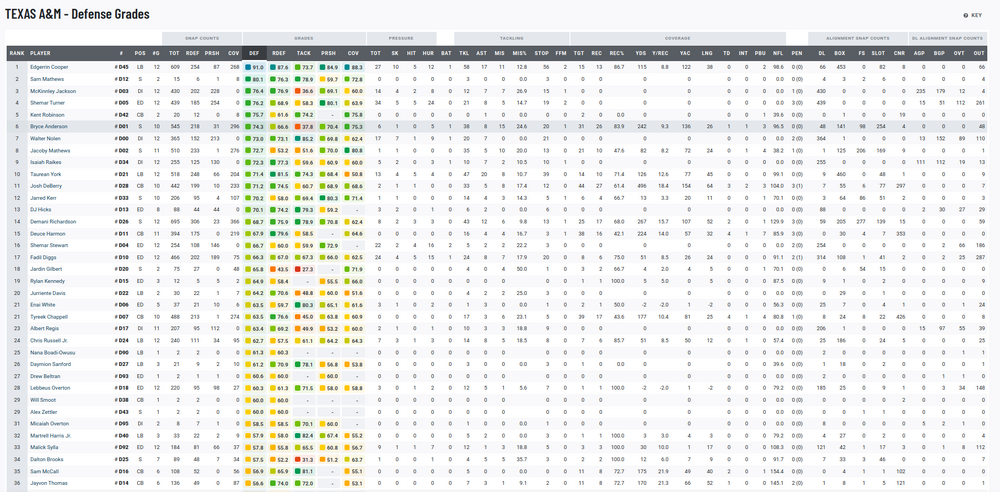Screen dimensions: 1000x492
Task: Sort by the REC% coverage column
Action: tap(616, 52)
